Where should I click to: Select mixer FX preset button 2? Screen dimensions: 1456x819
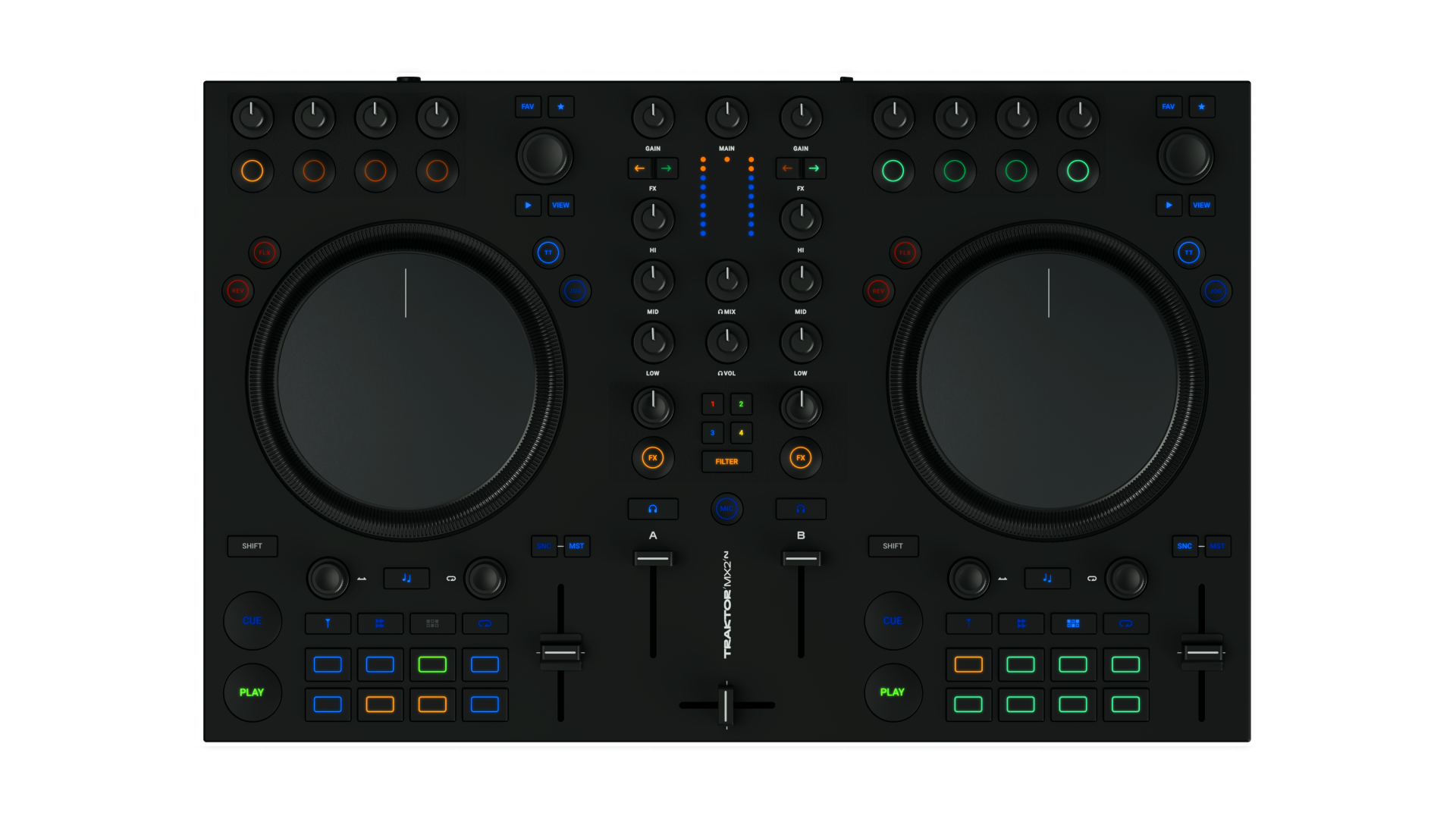(741, 404)
